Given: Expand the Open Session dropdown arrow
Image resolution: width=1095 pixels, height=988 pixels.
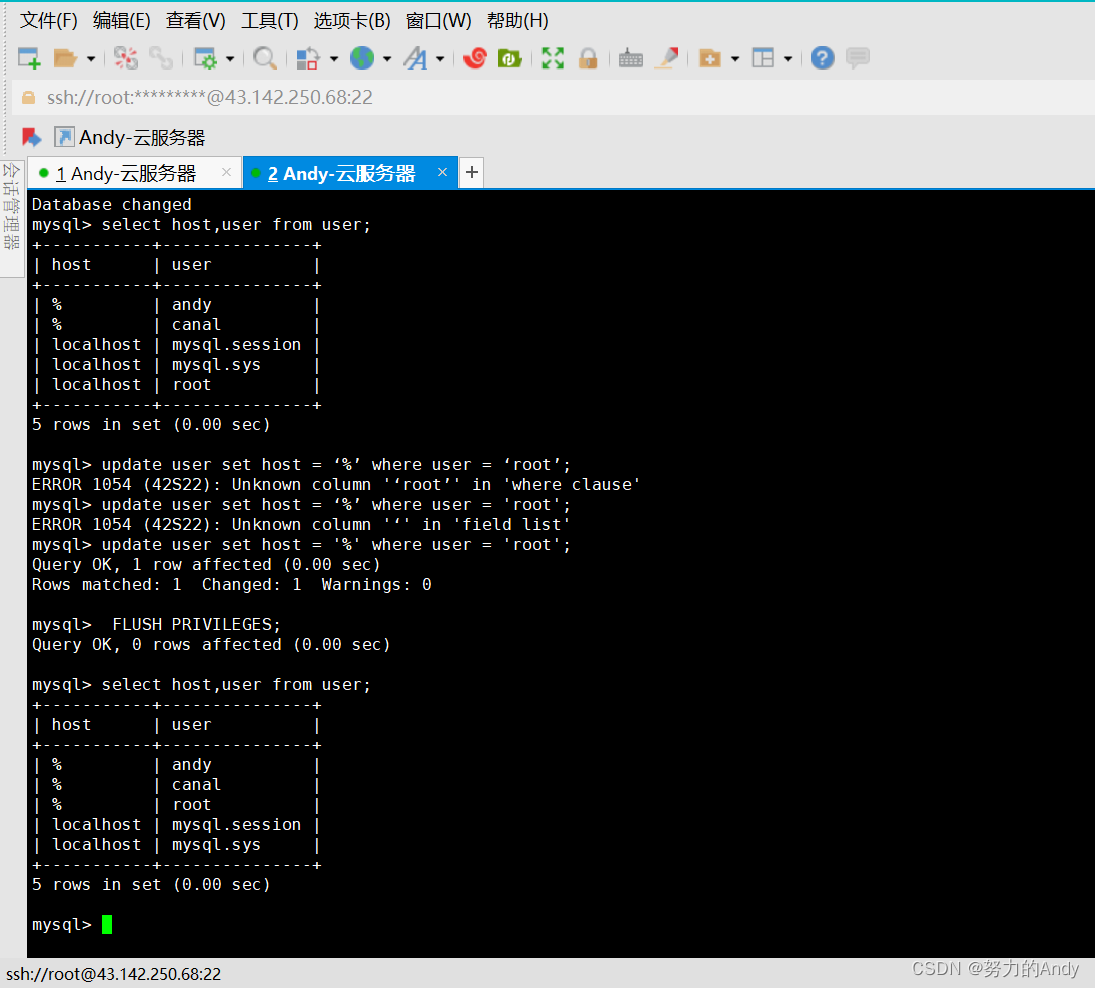Looking at the screenshot, I should point(91,59).
